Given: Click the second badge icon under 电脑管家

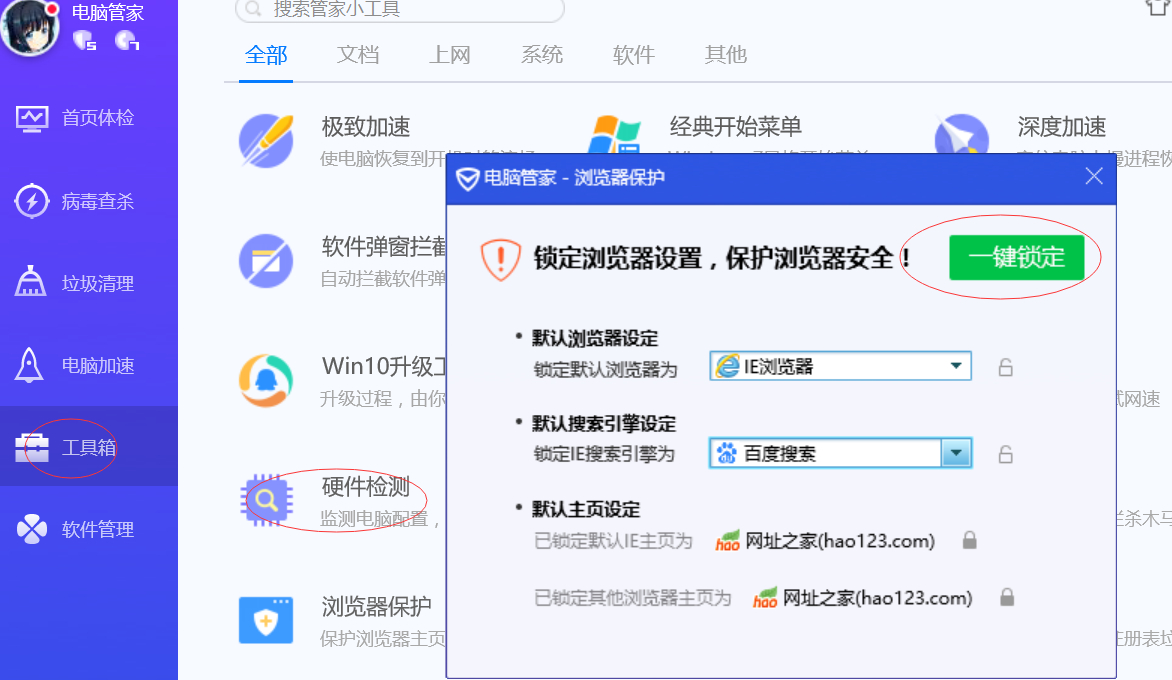Looking at the screenshot, I should (x=127, y=40).
